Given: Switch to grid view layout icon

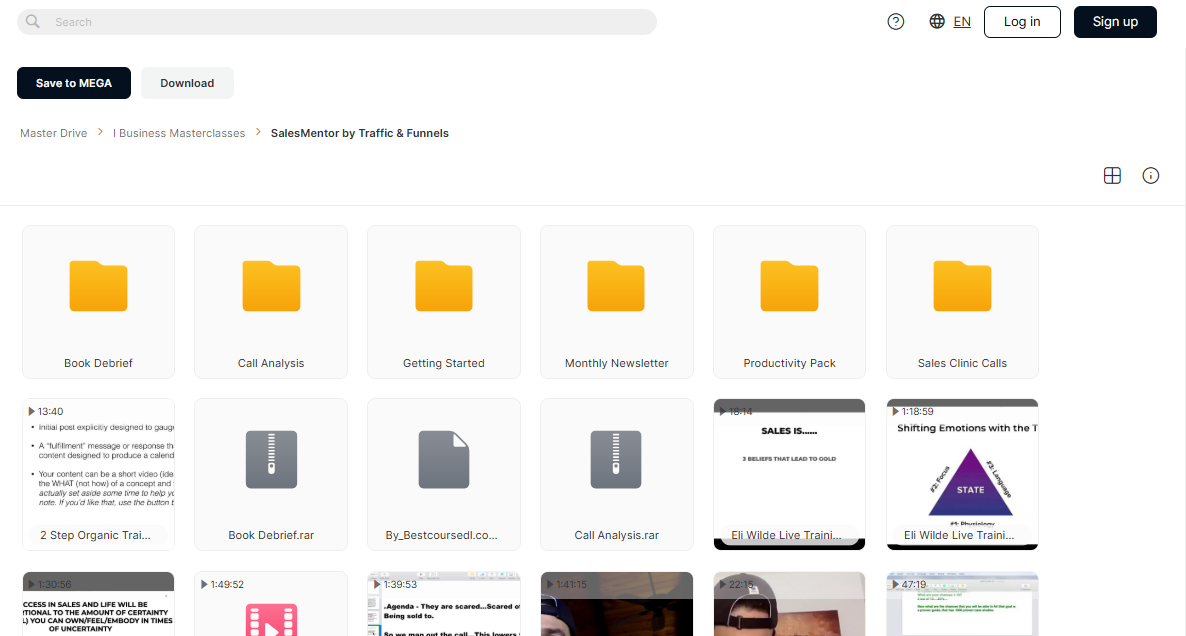Looking at the screenshot, I should 1112,175.
